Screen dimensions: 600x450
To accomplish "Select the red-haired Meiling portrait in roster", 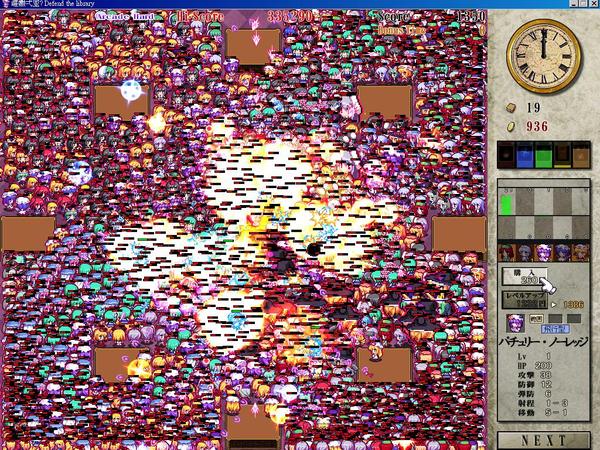I will pyautogui.click(x=507, y=253).
